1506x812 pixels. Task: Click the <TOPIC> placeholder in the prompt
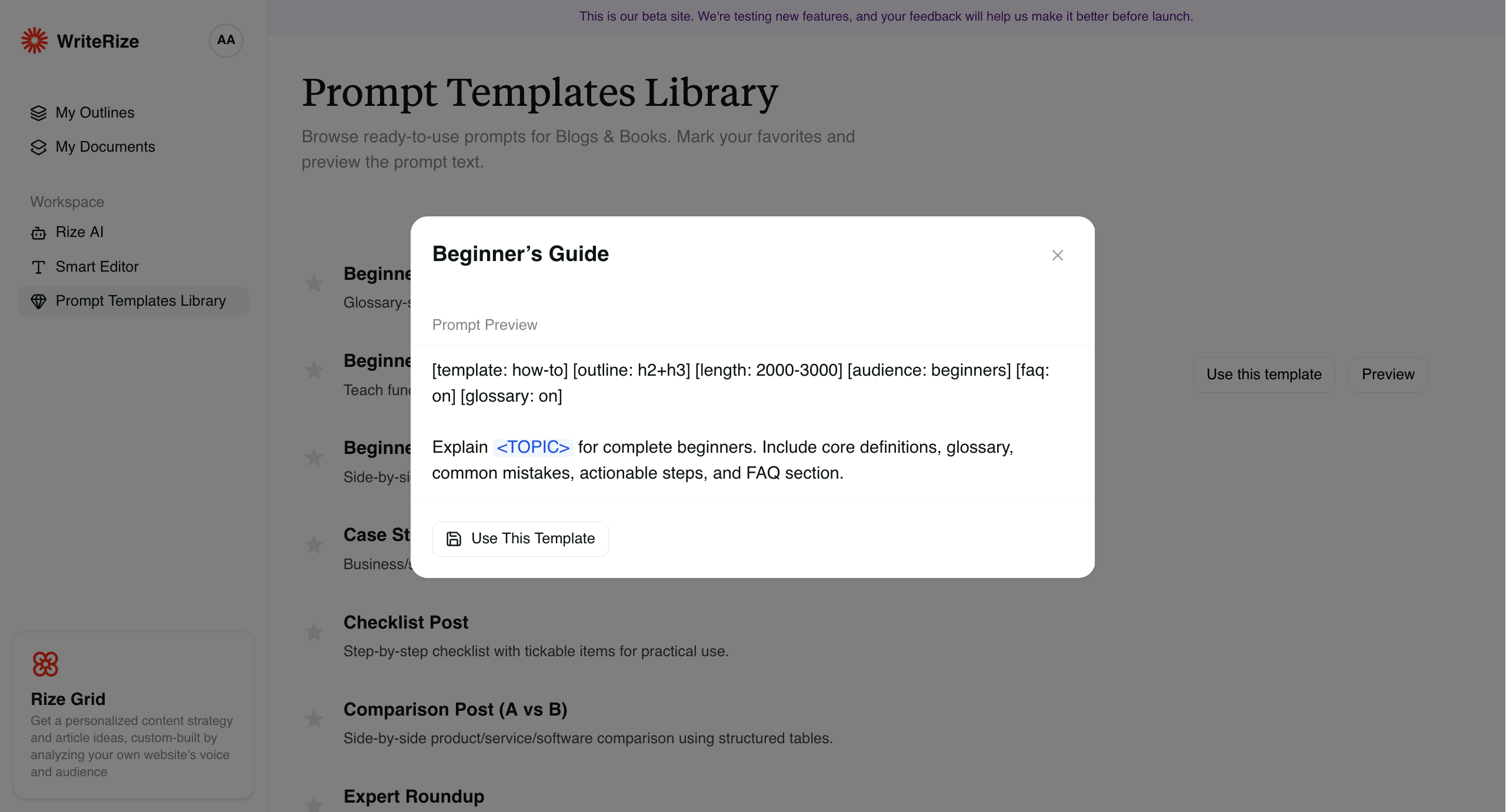[533, 447]
